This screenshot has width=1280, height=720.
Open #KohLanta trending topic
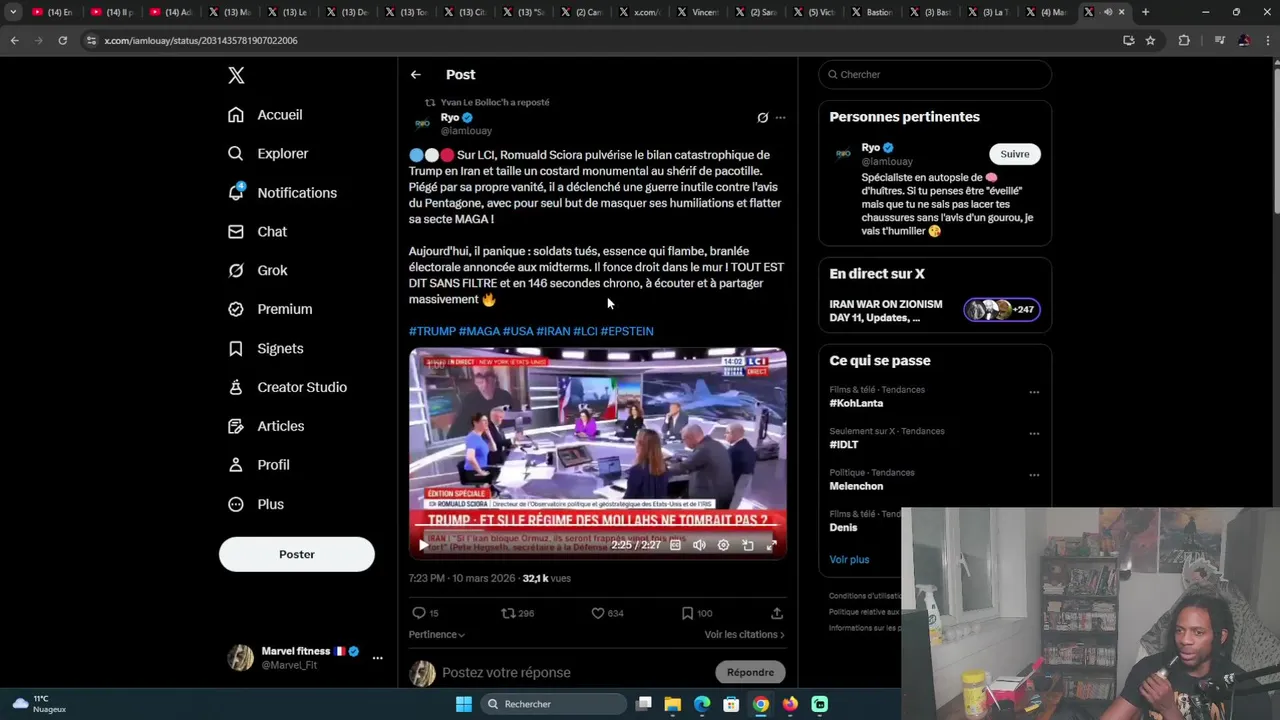tap(856, 403)
